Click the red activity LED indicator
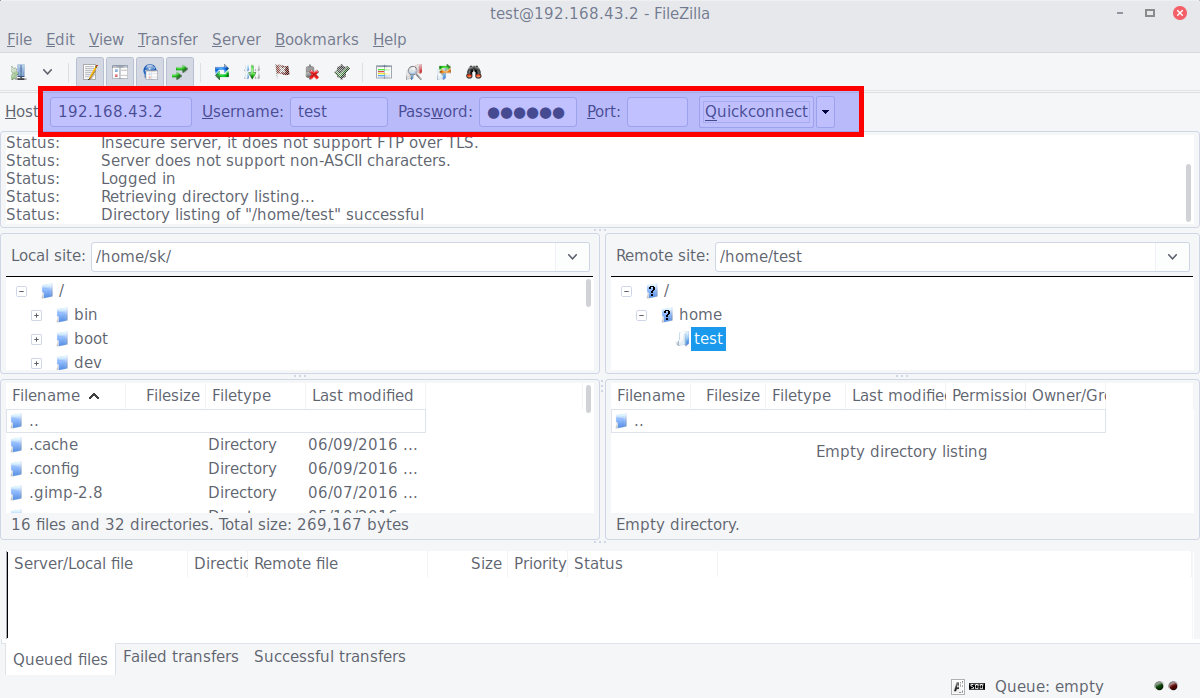1200x698 pixels. point(1173,687)
